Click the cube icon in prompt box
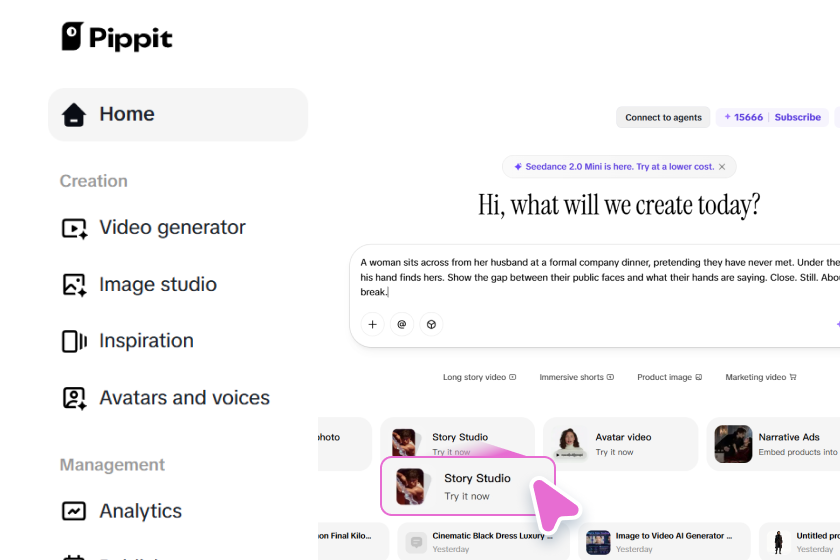Viewport: 840px width, 560px height. (x=431, y=324)
